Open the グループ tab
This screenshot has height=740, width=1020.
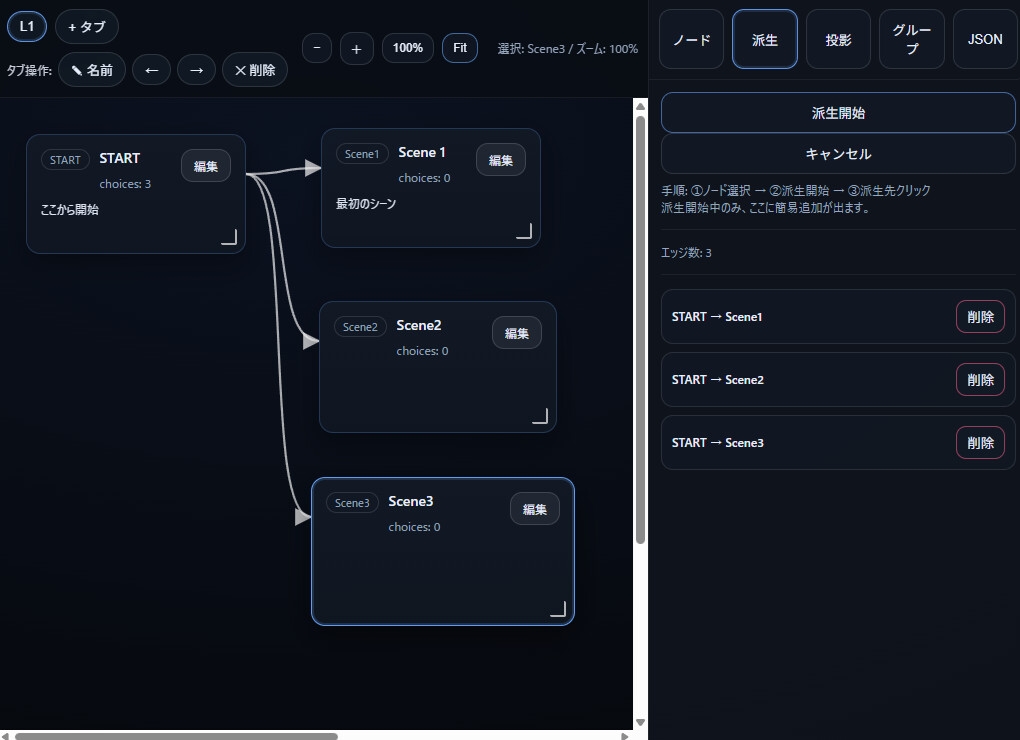pos(911,40)
